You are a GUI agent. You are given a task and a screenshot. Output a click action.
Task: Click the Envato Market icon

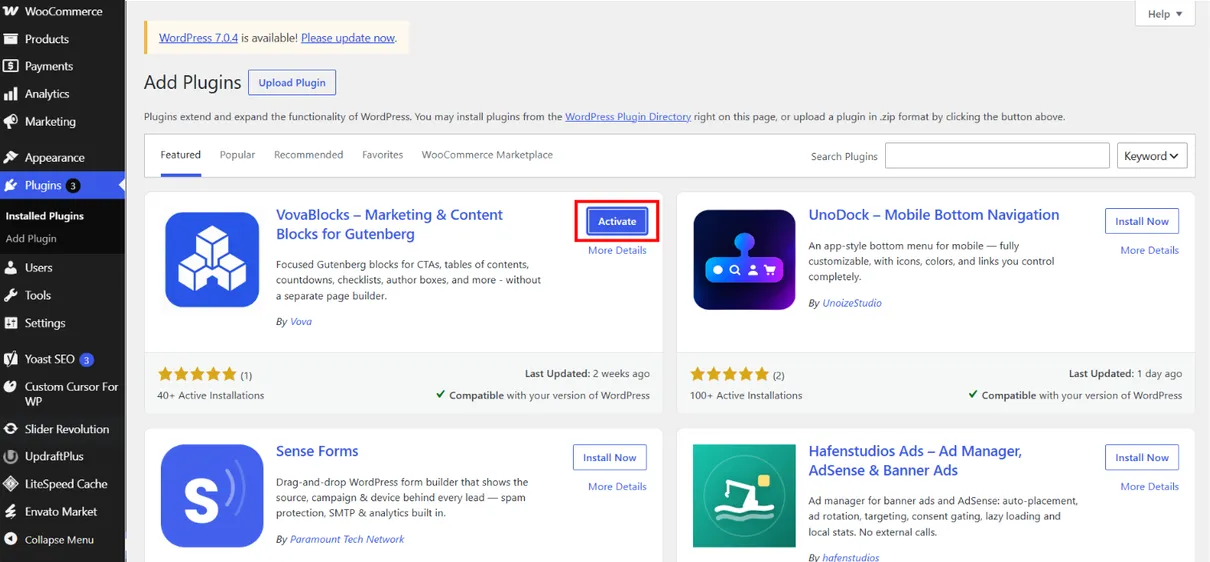pos(10,512)
